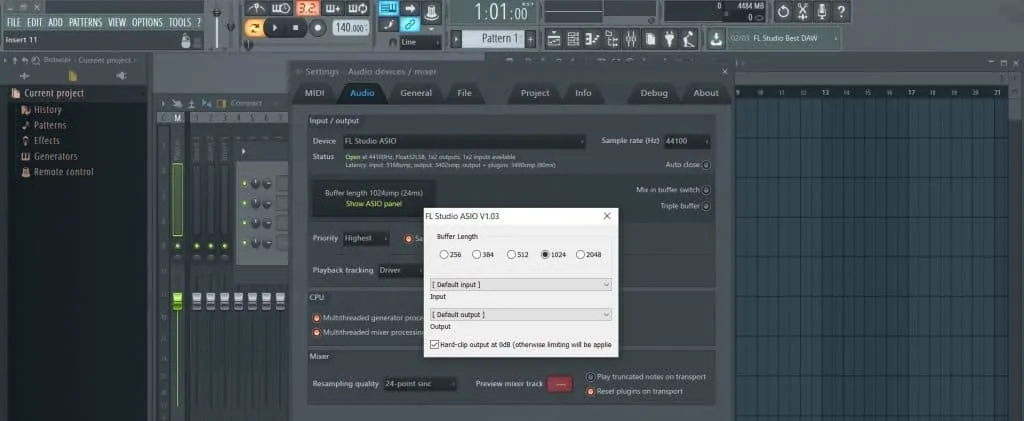
Task: Toggle the multilink to controllers icon
Action: 410,25
